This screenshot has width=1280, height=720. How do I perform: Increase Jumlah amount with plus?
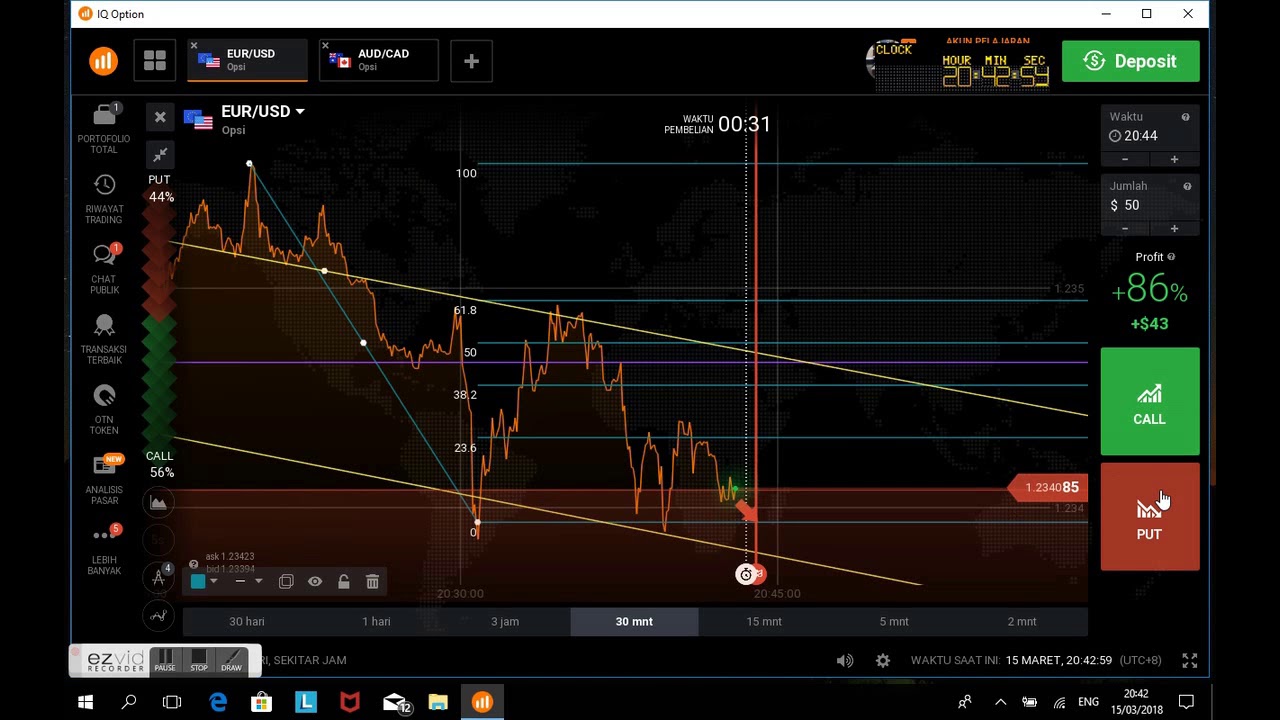point(1174,228)
